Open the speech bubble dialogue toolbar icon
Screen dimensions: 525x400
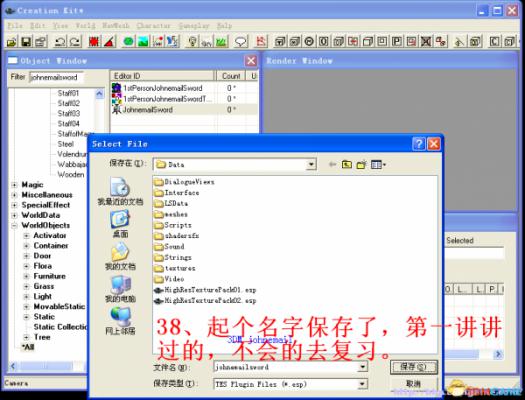coord(241,42)
